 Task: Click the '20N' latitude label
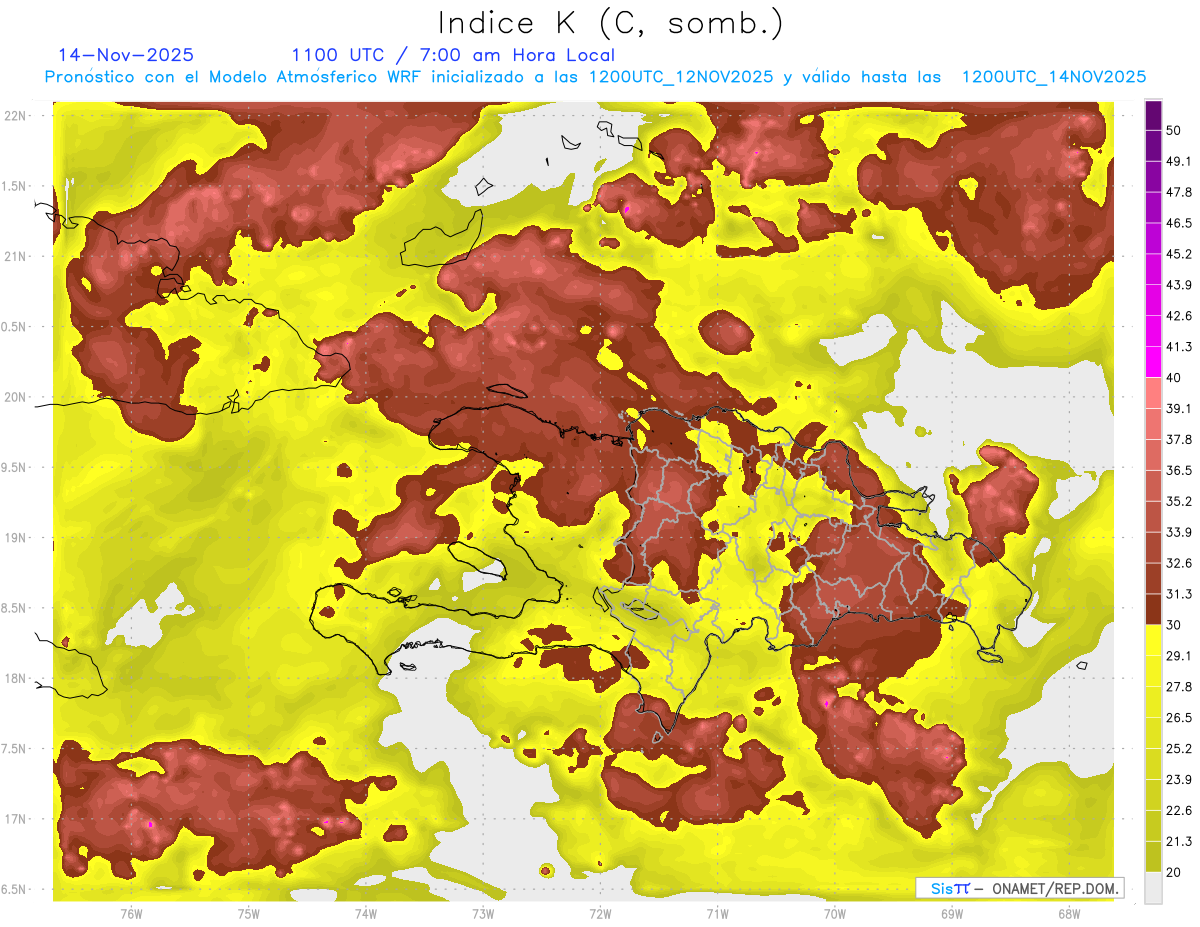click(15, 397)
